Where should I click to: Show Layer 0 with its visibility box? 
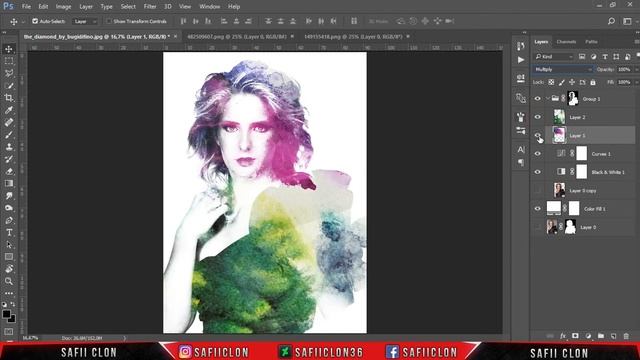coord(538,227)
